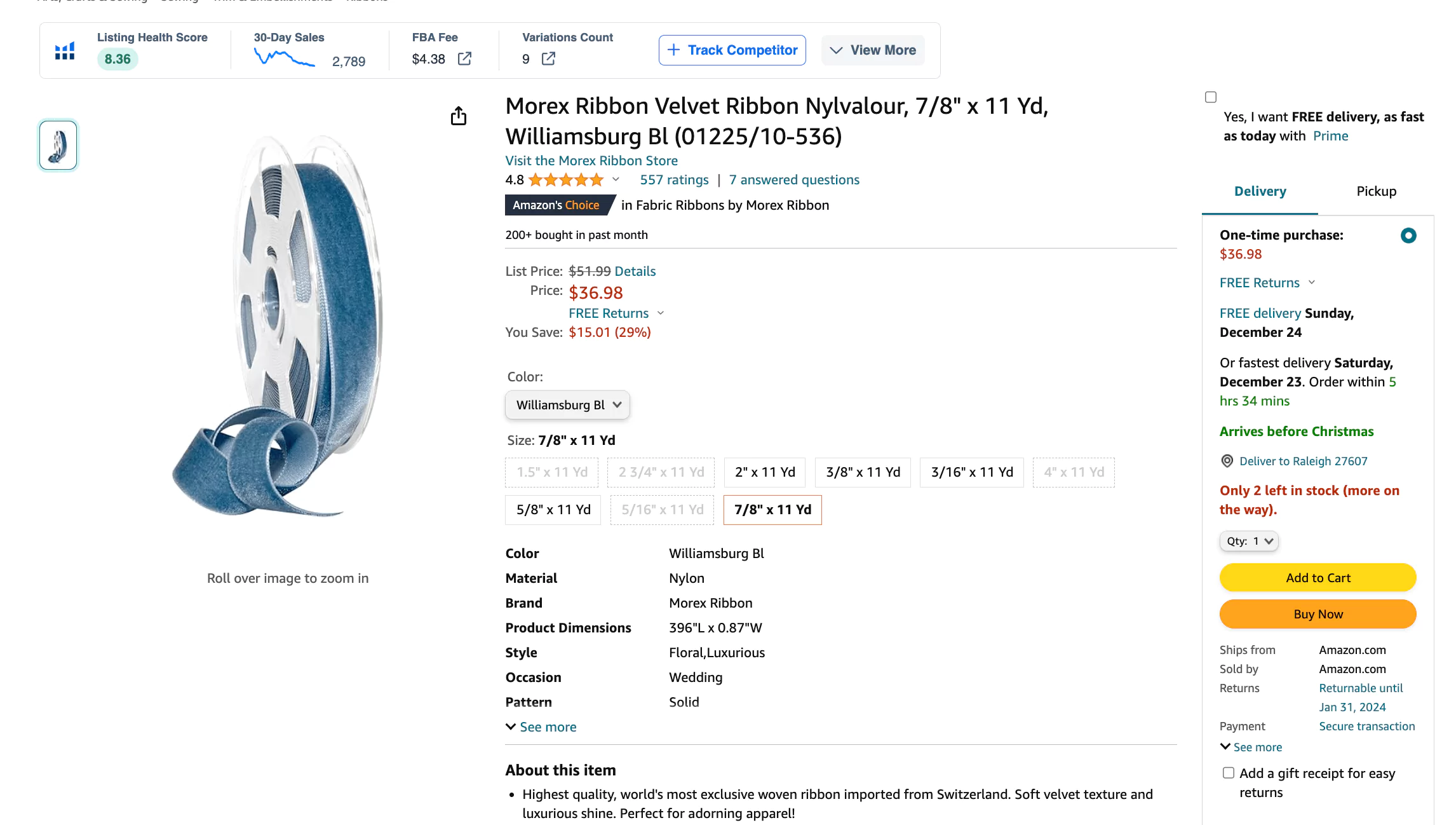1456x825 pixels.
Task: Click the 30-Day Sales sparkline graph
Action: 284,58
